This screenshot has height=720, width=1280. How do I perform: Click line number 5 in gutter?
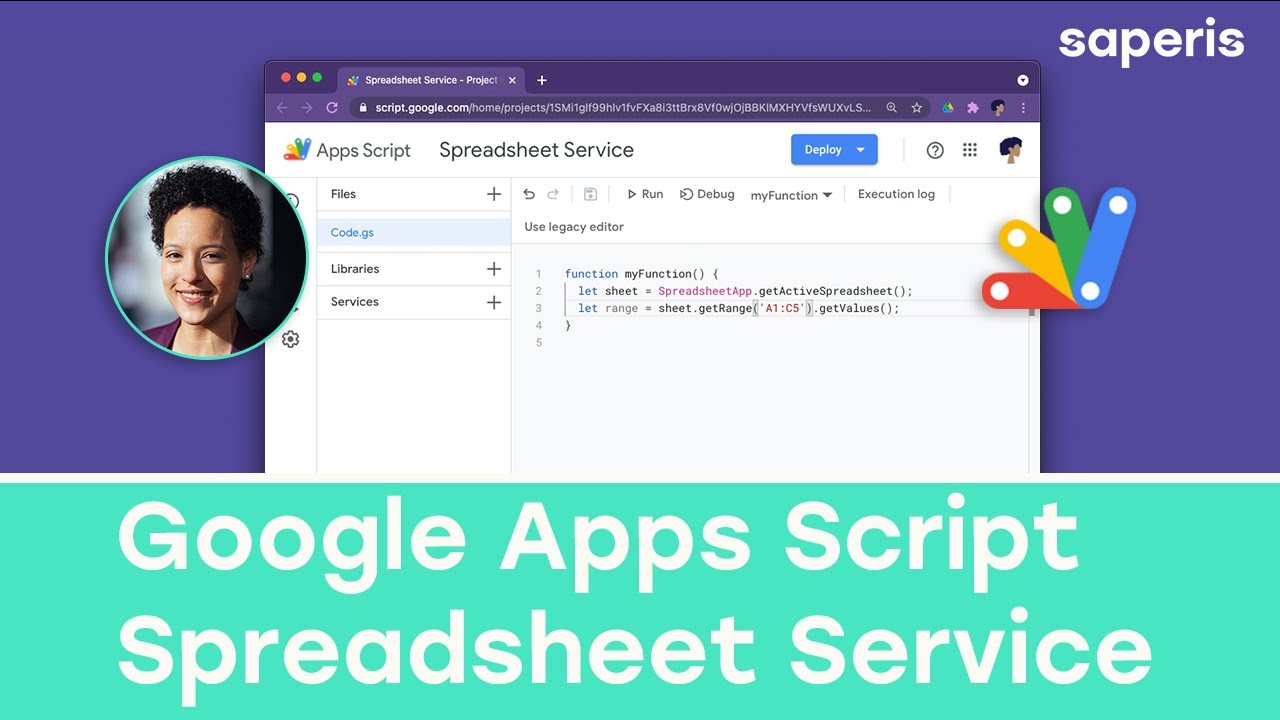click(539, 343)
